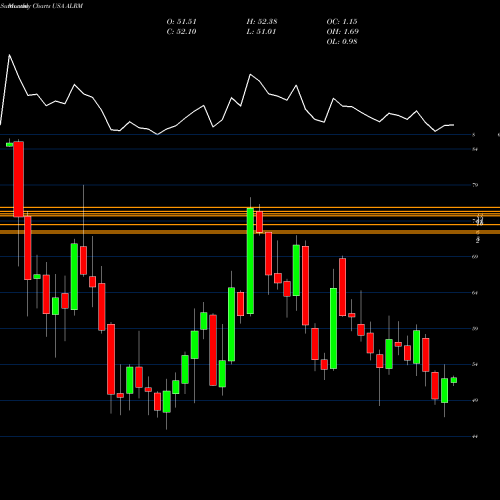
Task: Click the close value C: 52.10
Action: click(x=181, y=32)
